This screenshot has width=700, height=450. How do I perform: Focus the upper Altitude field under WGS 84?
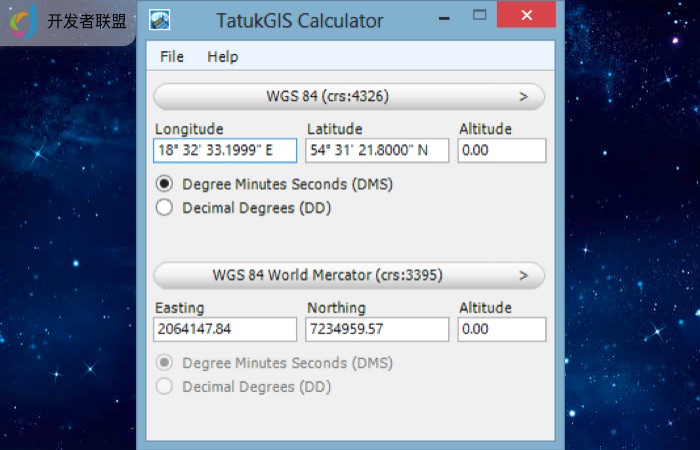tap(501, 151)
